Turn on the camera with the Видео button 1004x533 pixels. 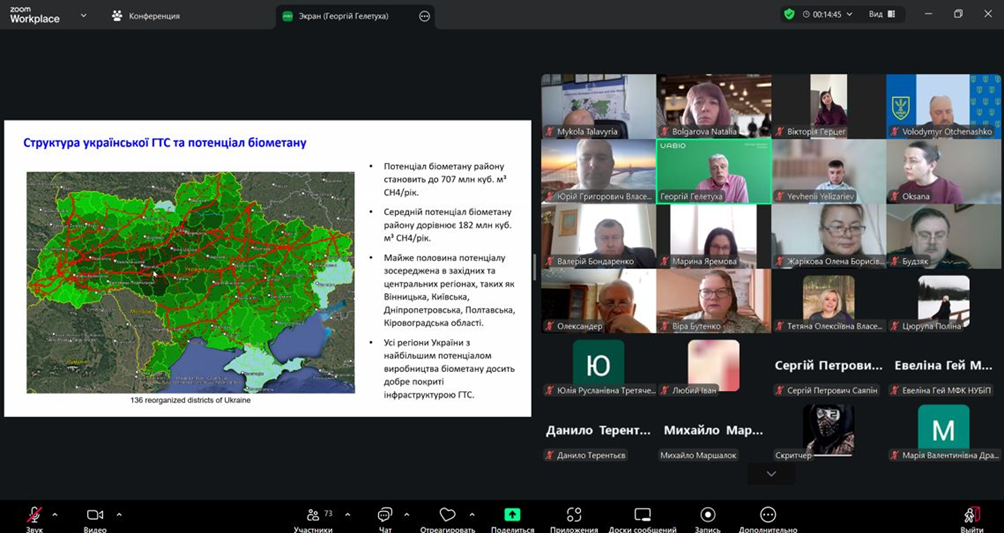(x=95, y=514)
